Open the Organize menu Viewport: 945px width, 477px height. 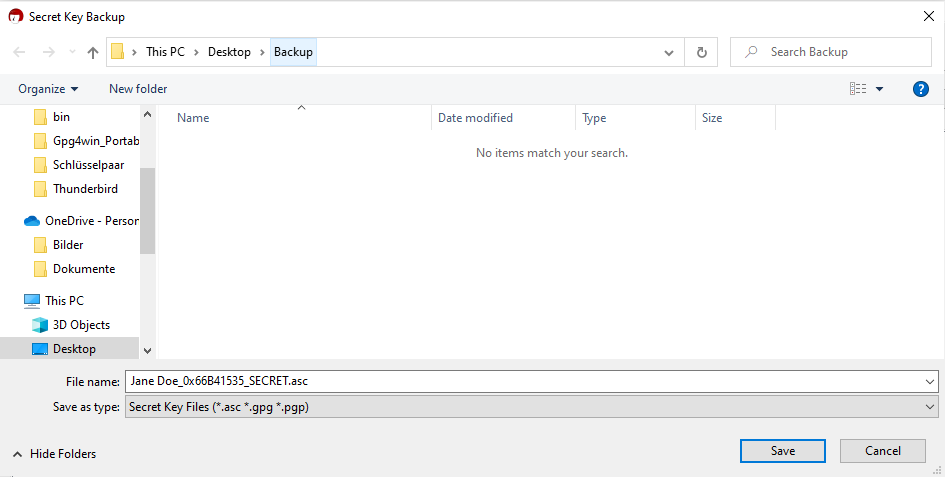point(48,89)
